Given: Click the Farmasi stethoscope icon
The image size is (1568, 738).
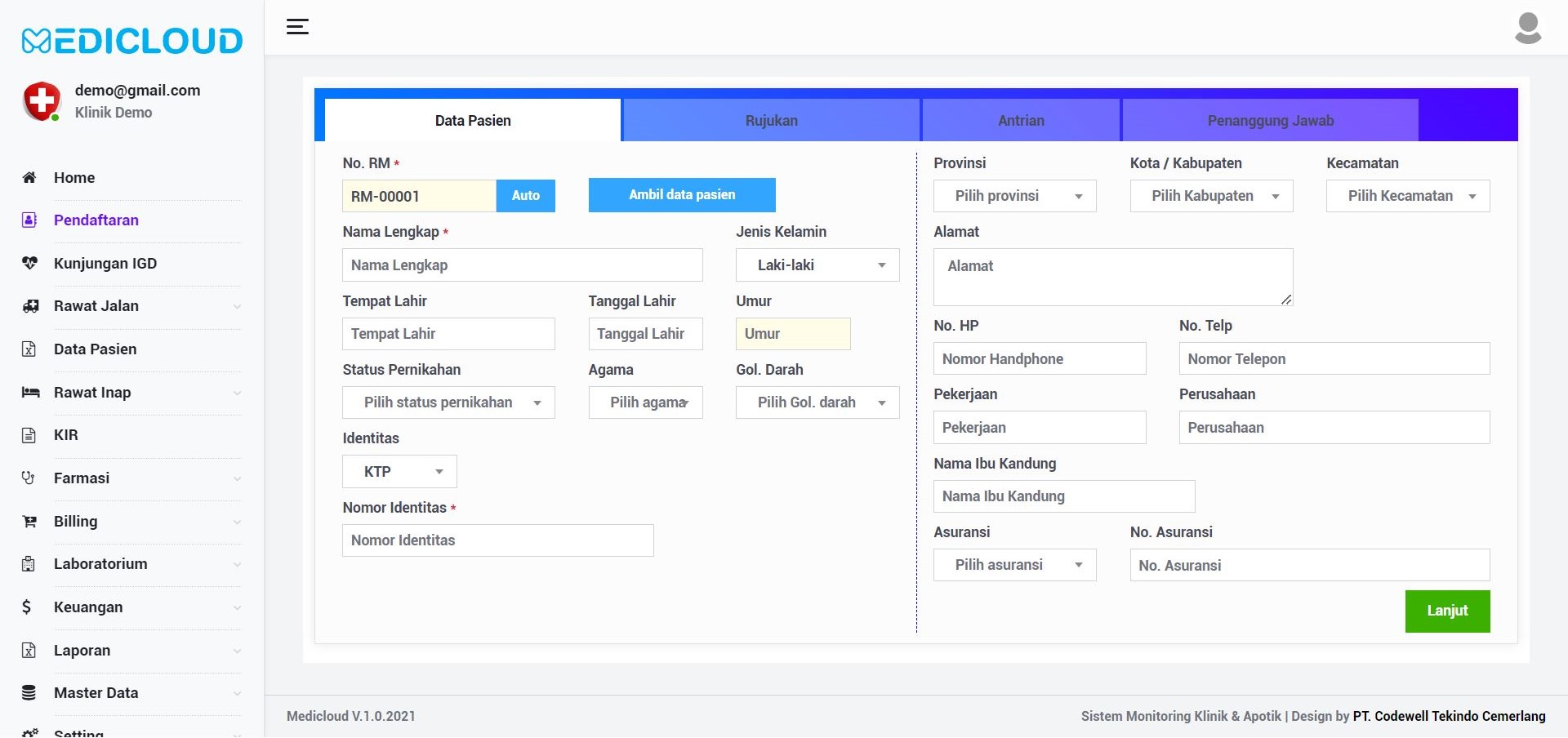Looking at the screenshot, I should [x=29, y=478].
